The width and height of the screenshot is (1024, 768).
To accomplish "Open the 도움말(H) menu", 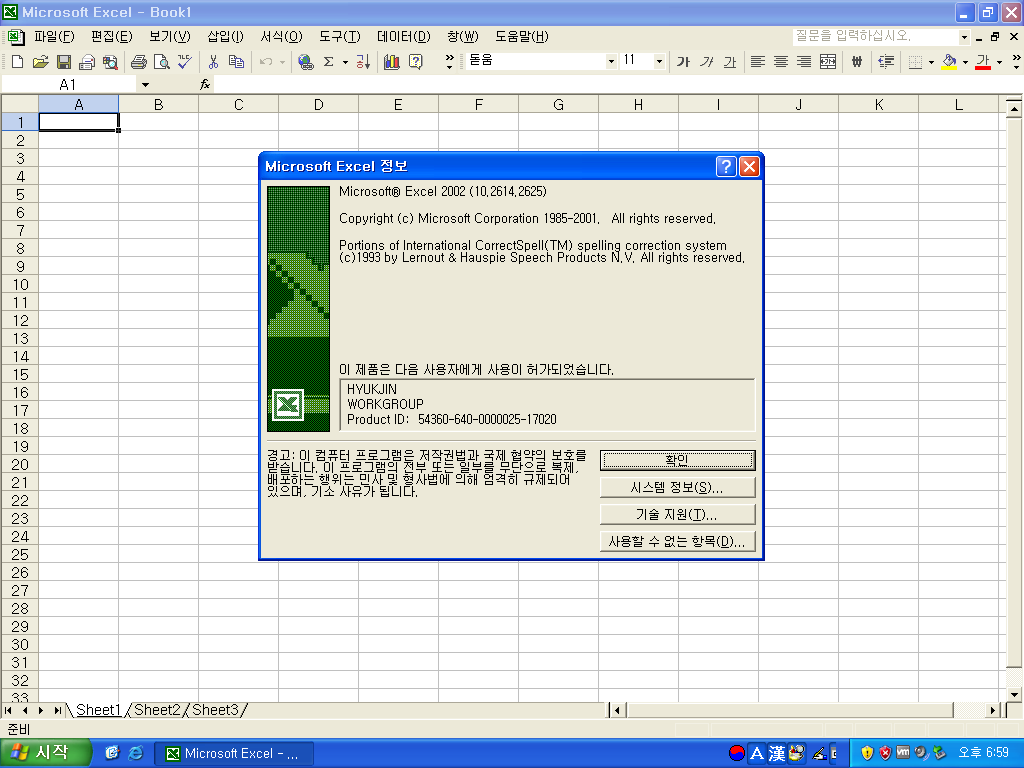I will pos(522,37).
